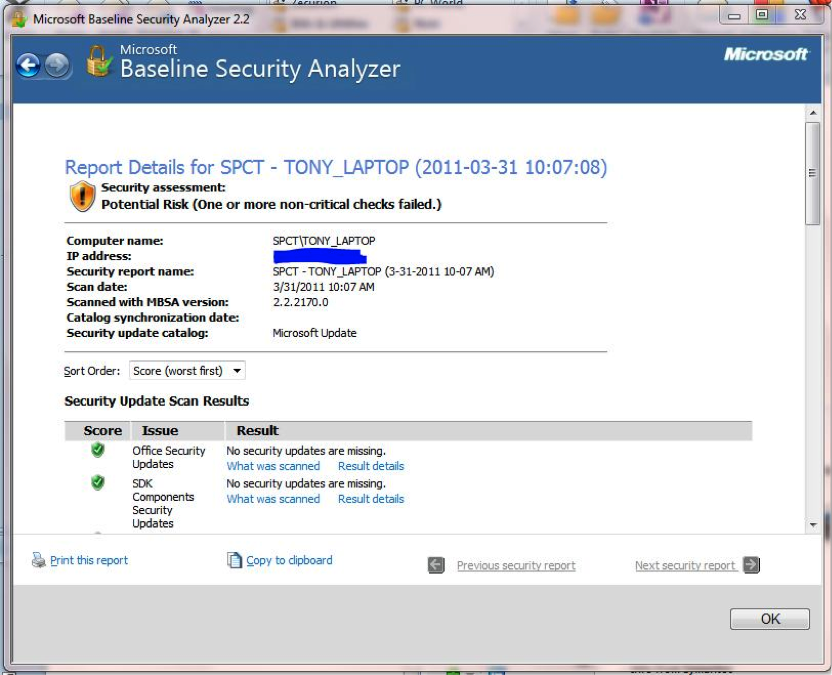This screenshot has width=832, height=675.
Task: Click the Next security report arrow icon
Action: click(751, 565)
